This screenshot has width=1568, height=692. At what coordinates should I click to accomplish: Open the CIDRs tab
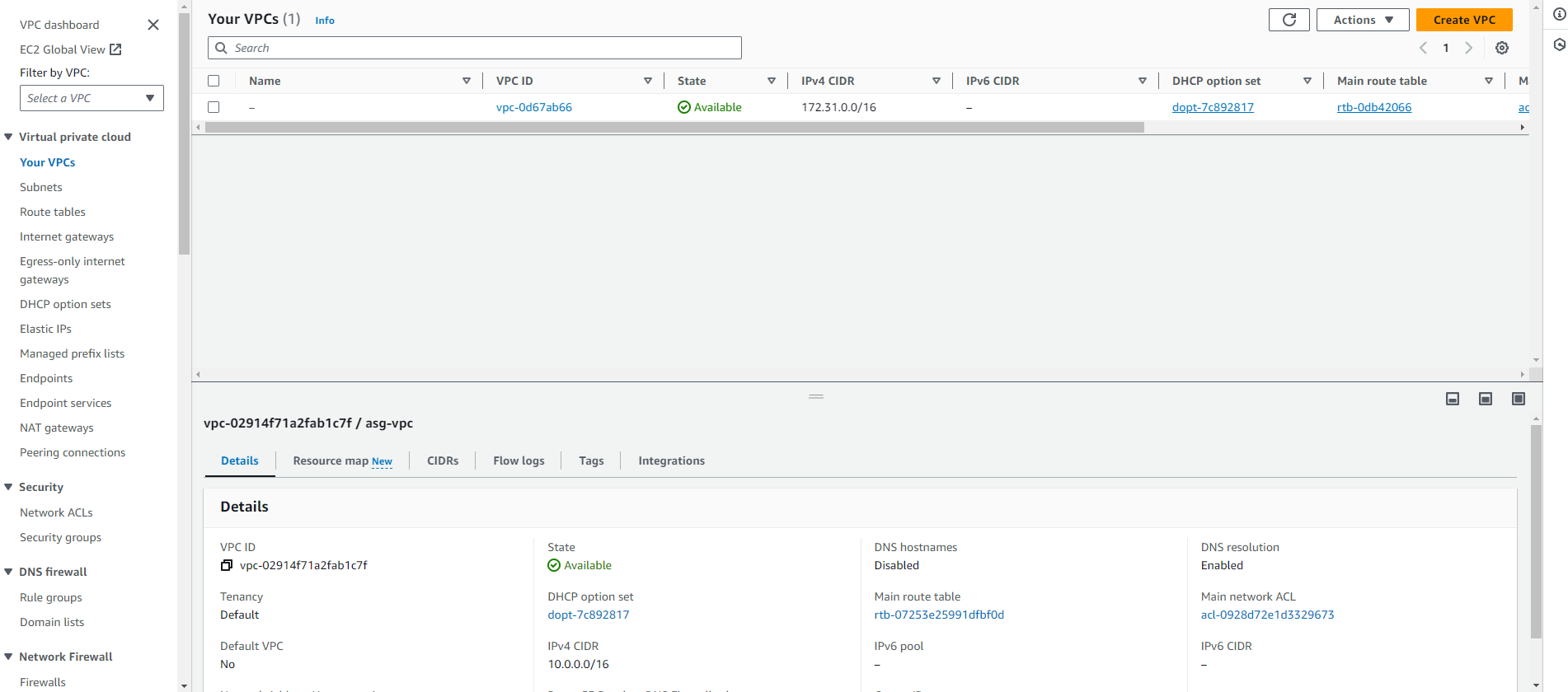[443, 461]
